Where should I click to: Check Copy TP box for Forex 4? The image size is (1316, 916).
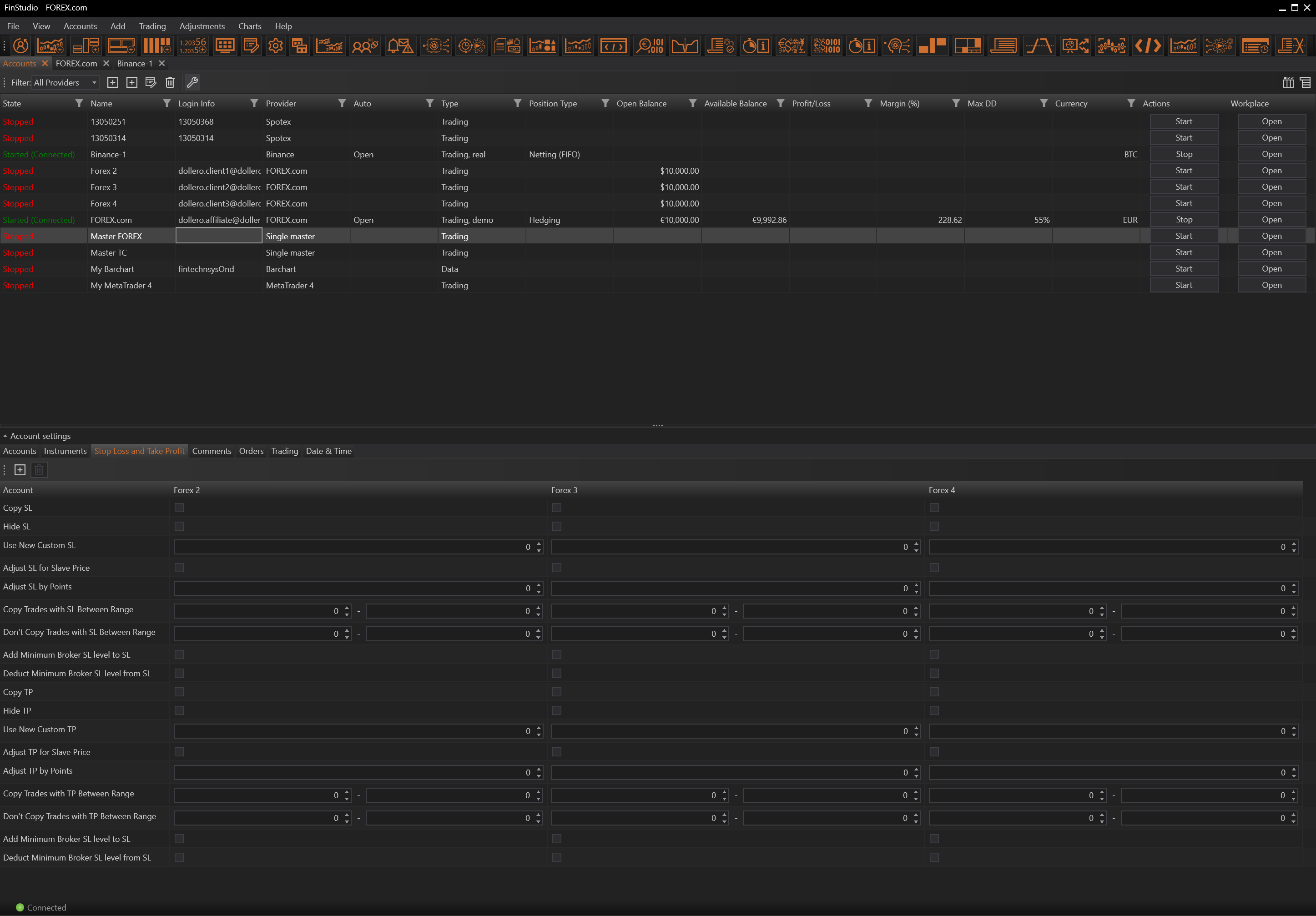tap(934, 692)
